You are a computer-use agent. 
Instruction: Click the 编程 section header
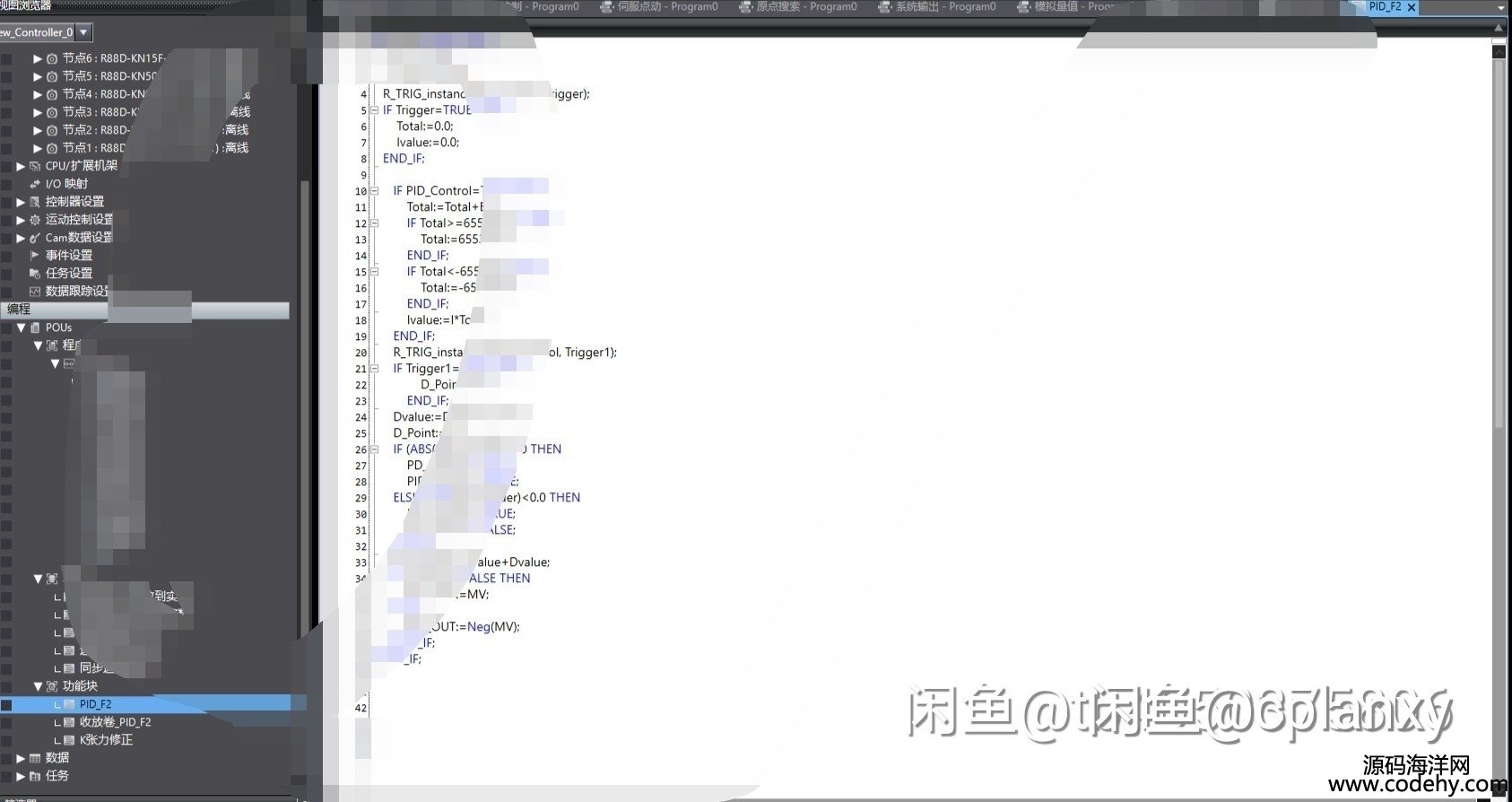(x=144, y=309)
